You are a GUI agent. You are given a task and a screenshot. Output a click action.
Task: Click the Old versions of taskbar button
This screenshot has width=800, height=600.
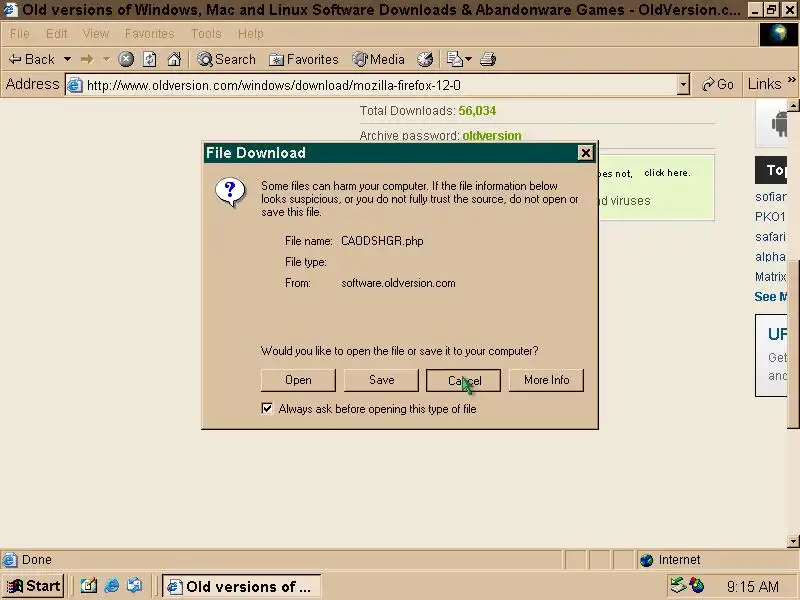241,586
